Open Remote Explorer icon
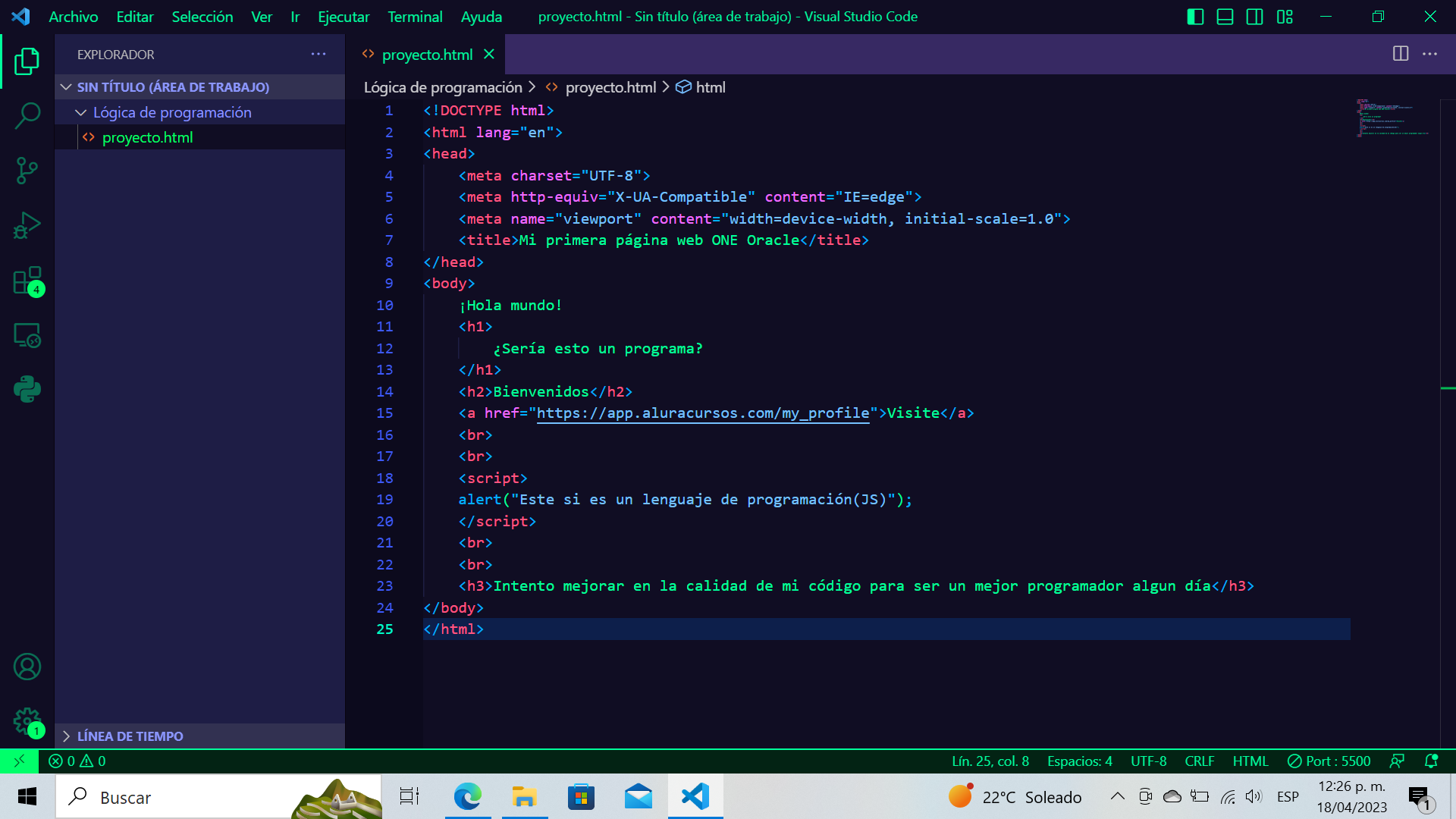Viewport: 1456px width, 819px height. coord(27,335)
